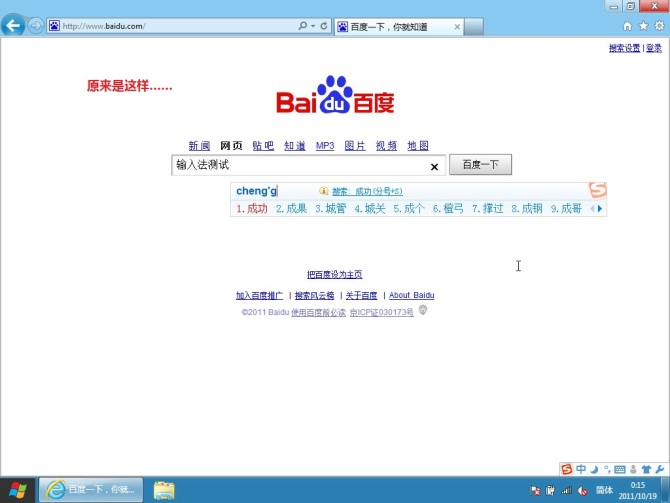The height and width of the screenshot is (503, 670).
Task: Open the Windows Start menu
Action: click(18, 490)
